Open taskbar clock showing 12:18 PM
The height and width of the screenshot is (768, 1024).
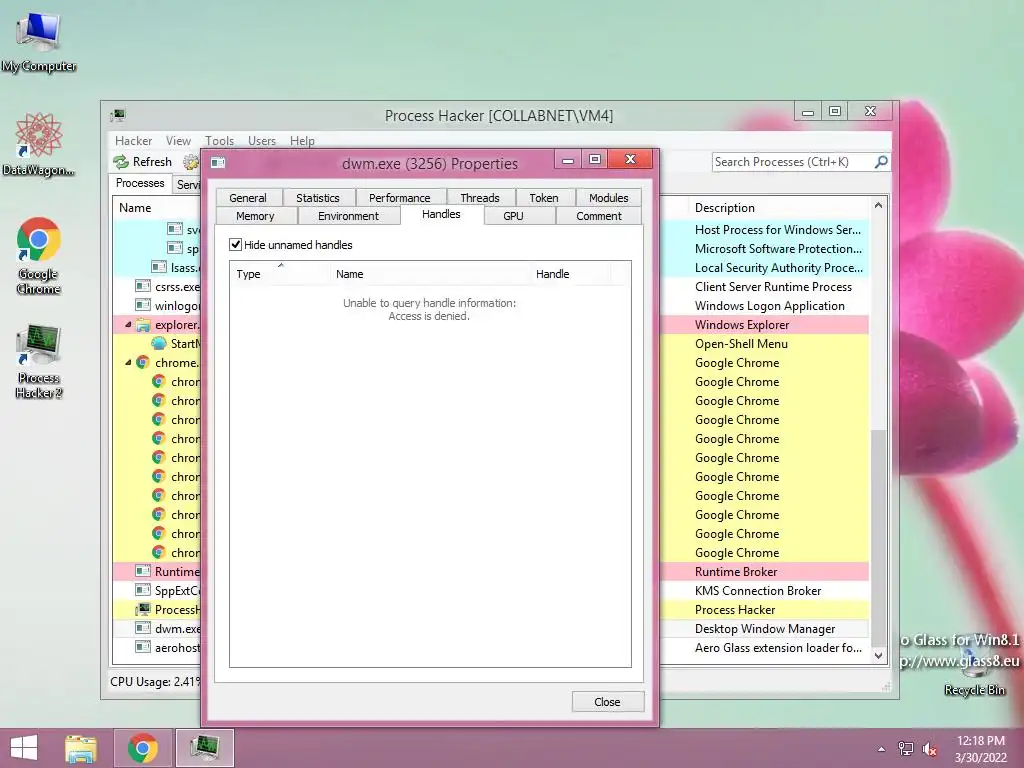(981, 748)
